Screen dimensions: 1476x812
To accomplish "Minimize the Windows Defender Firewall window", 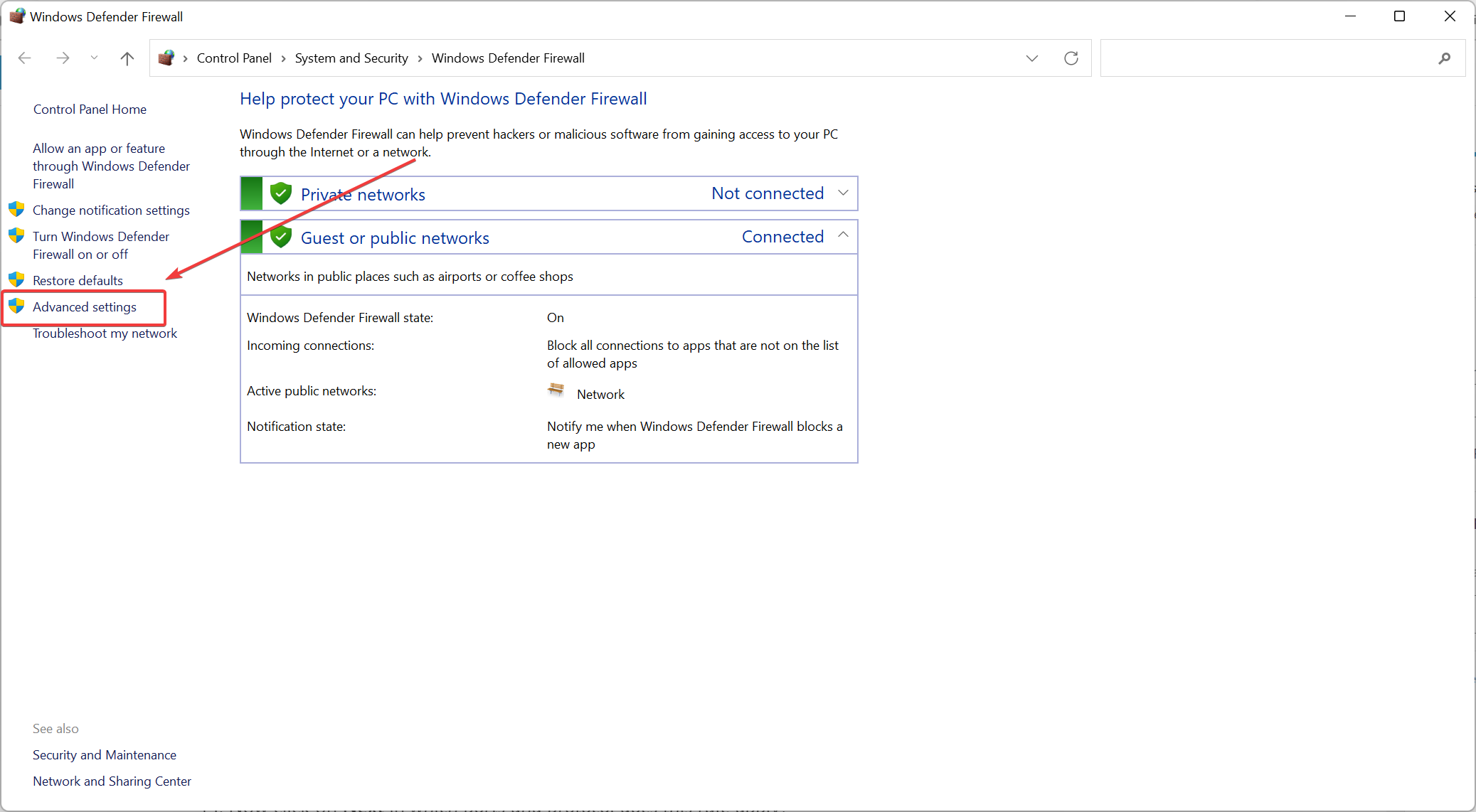I will pos(1350,16).
